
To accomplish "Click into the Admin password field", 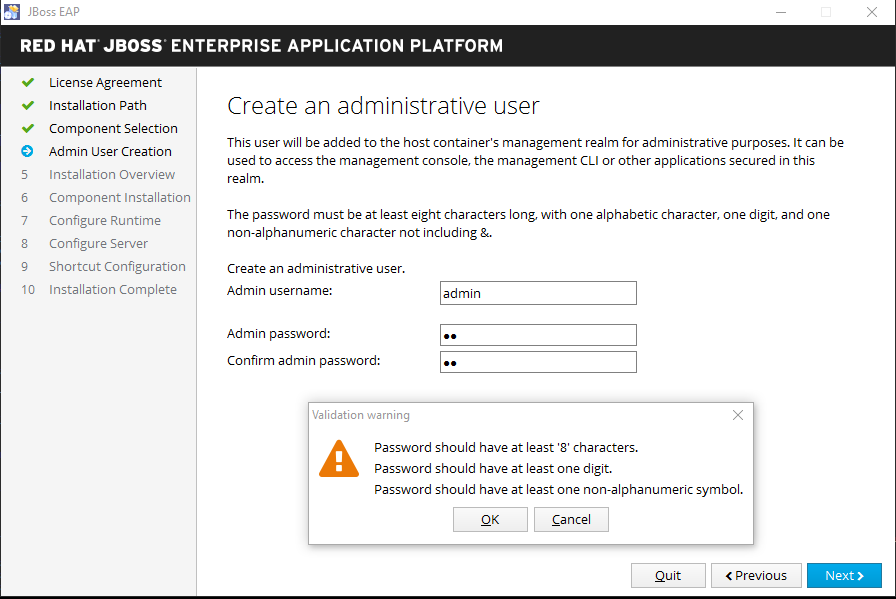I will point(538,335).
